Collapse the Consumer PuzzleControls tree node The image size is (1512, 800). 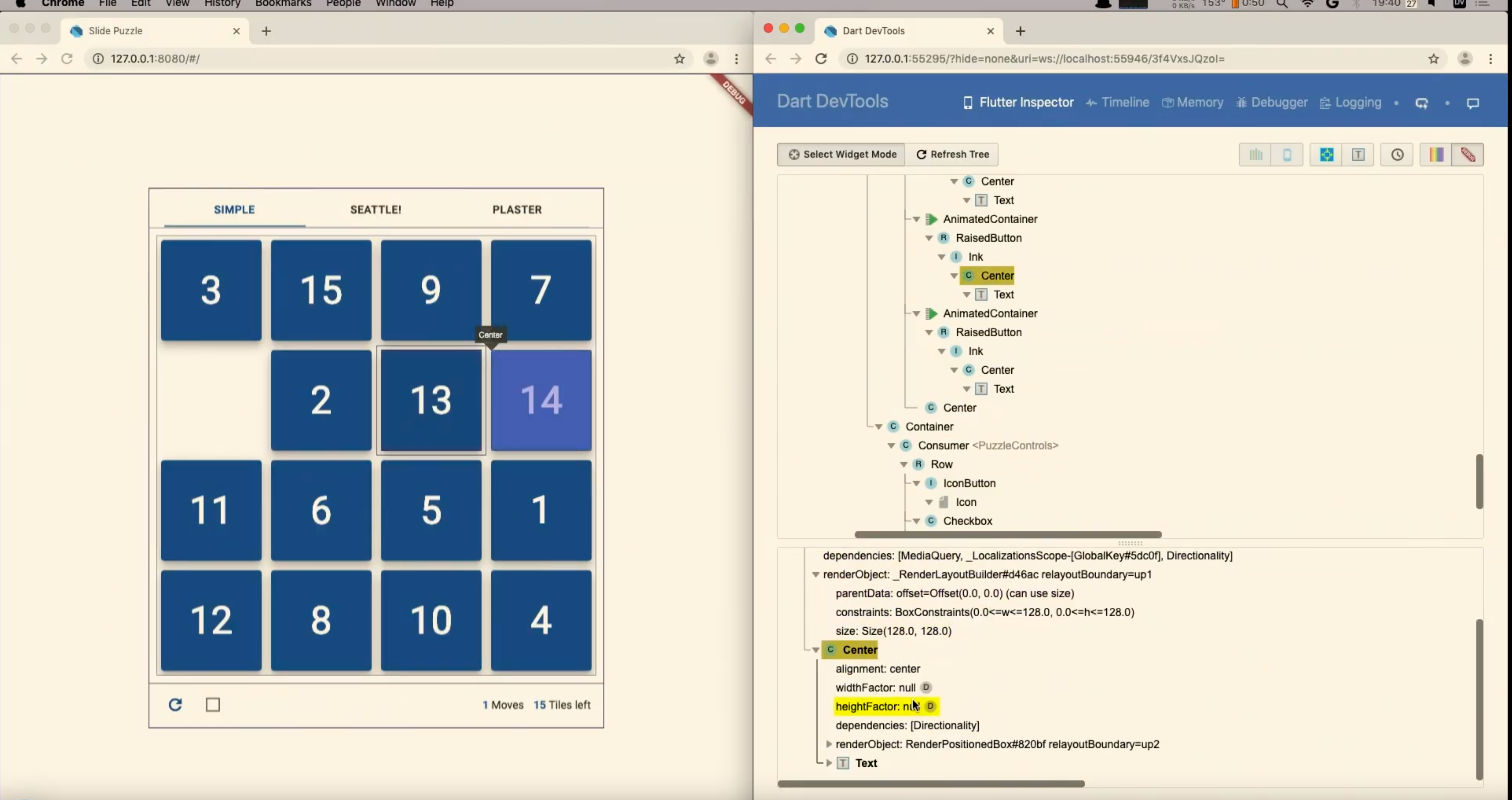pos(891,446)
